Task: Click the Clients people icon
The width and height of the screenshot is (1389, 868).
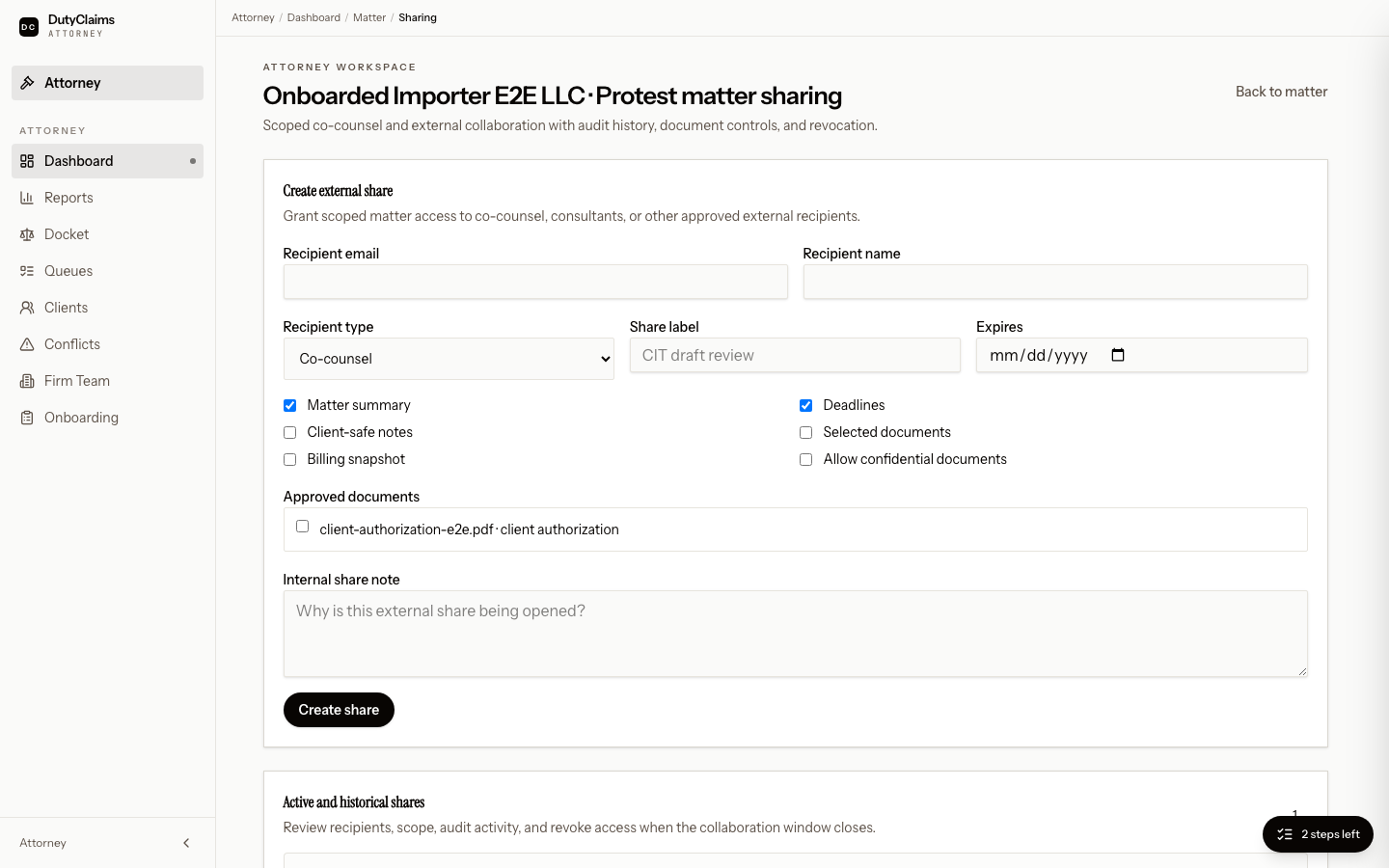Action: tap(27, 308)
